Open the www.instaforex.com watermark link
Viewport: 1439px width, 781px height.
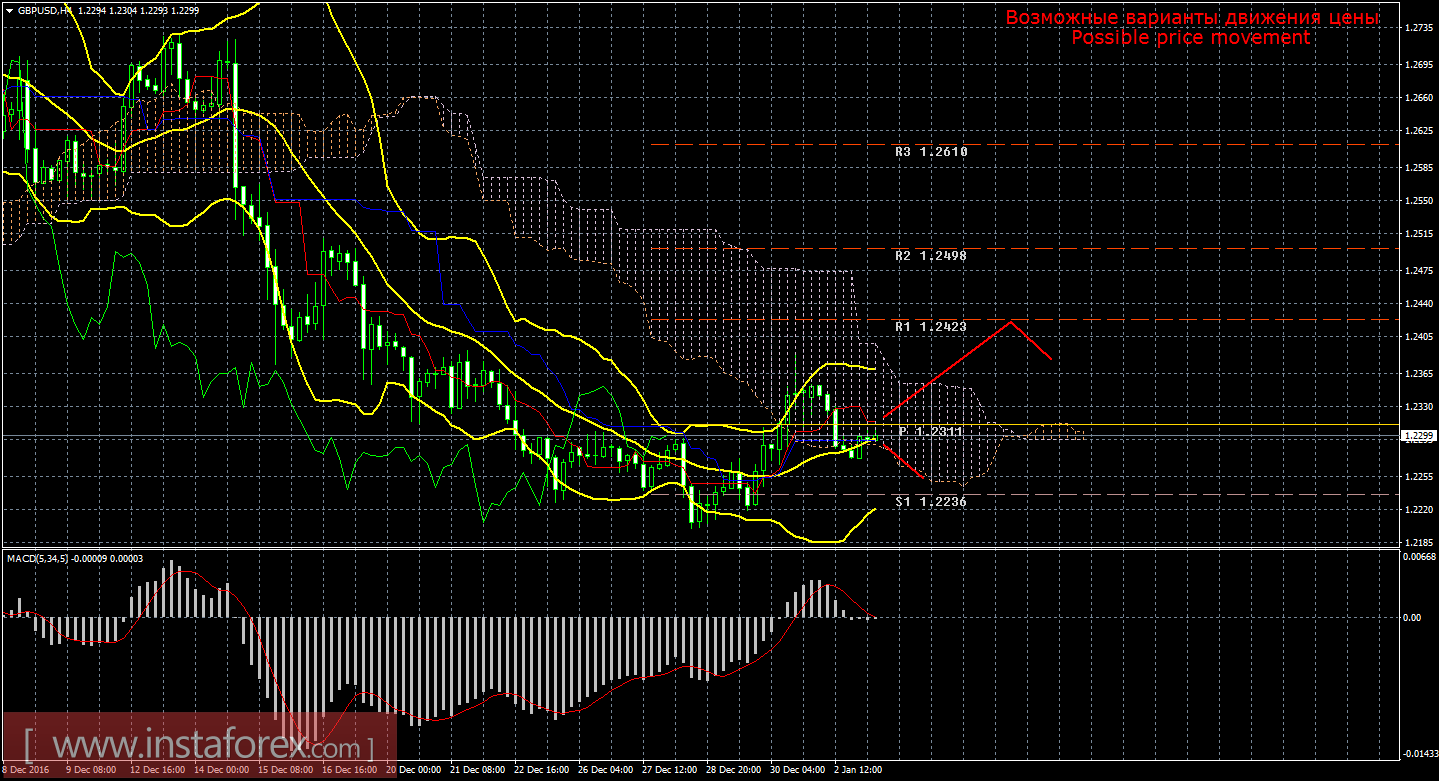[200, 746]
